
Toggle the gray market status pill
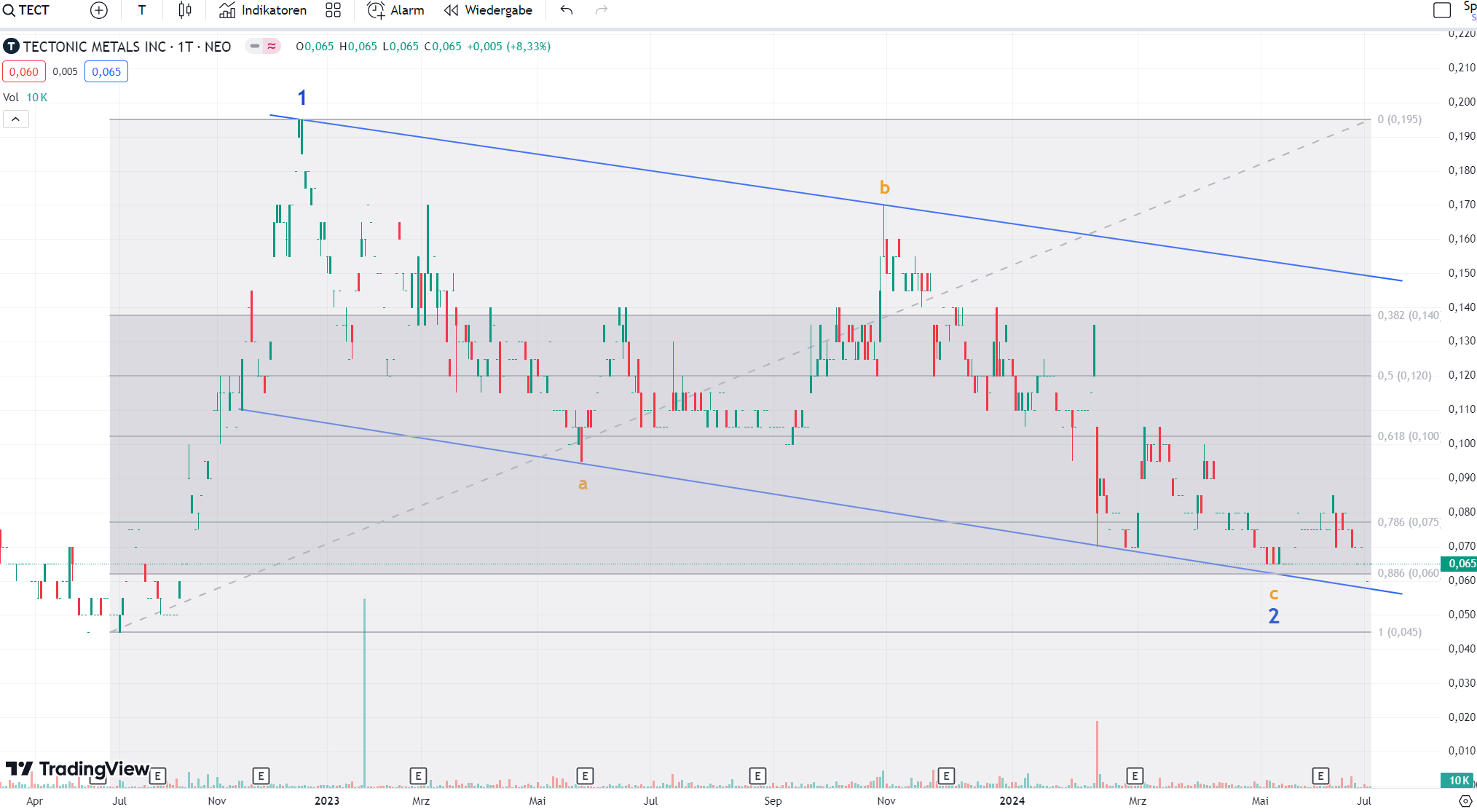(254, 46)
